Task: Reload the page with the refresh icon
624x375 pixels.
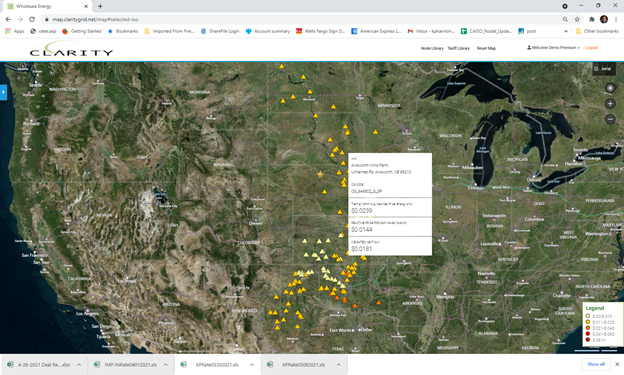Action: [x=32, y=19]
